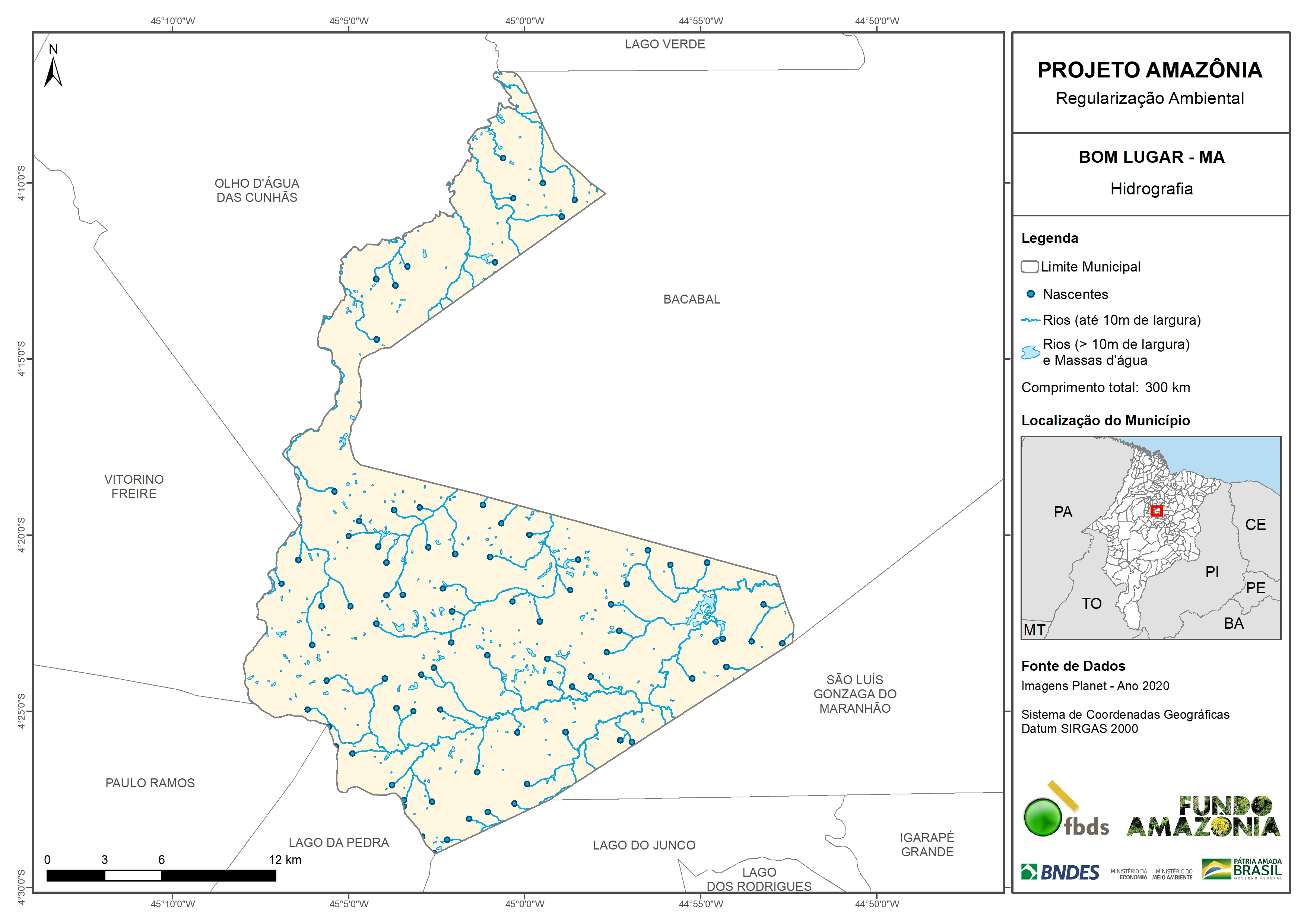Click the Comprimento total 300 km text
Screen dimensions: 1307x924
1105,388
